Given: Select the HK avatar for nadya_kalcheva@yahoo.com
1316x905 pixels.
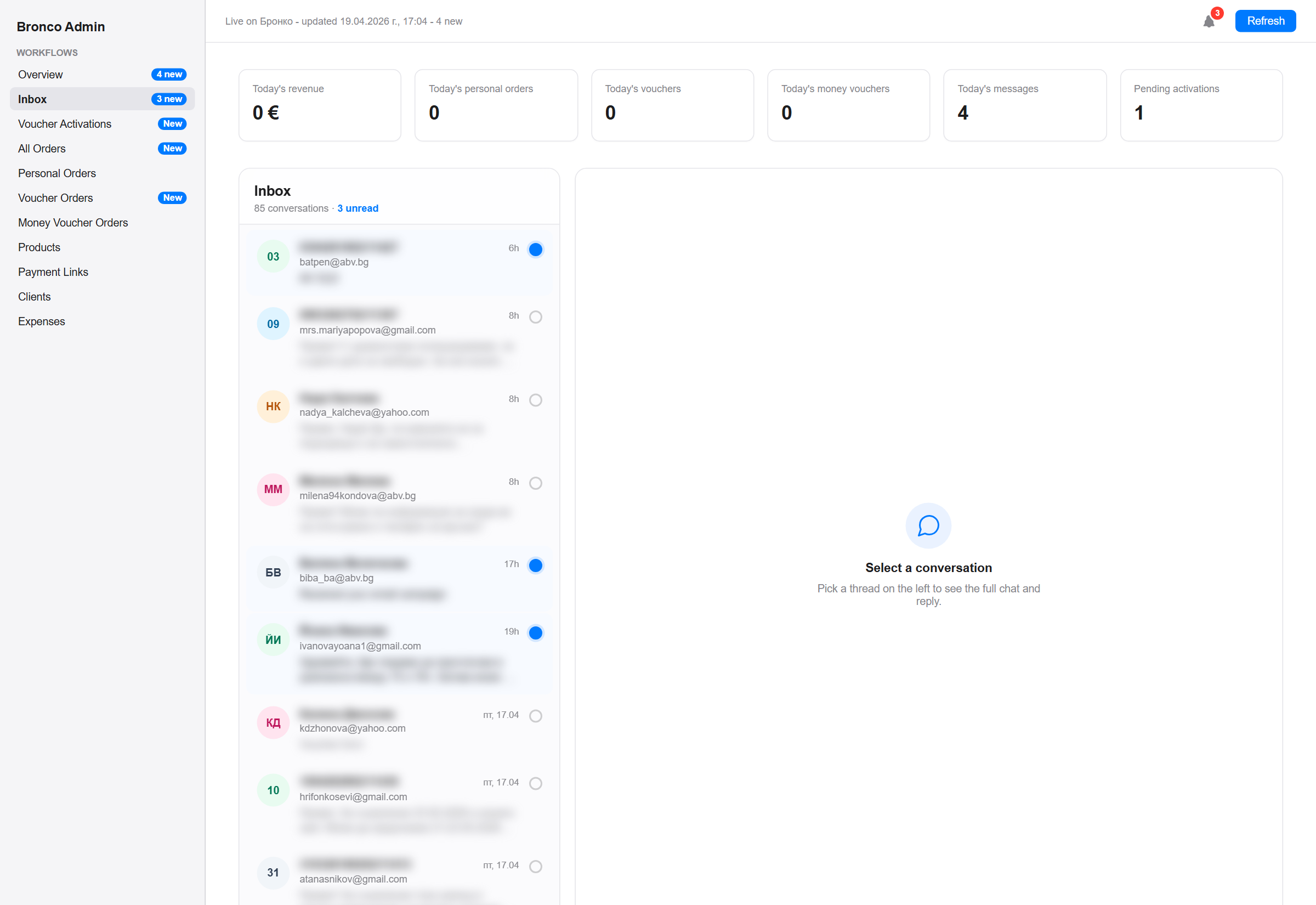Looking at the screenshot, I should (273, 406).
